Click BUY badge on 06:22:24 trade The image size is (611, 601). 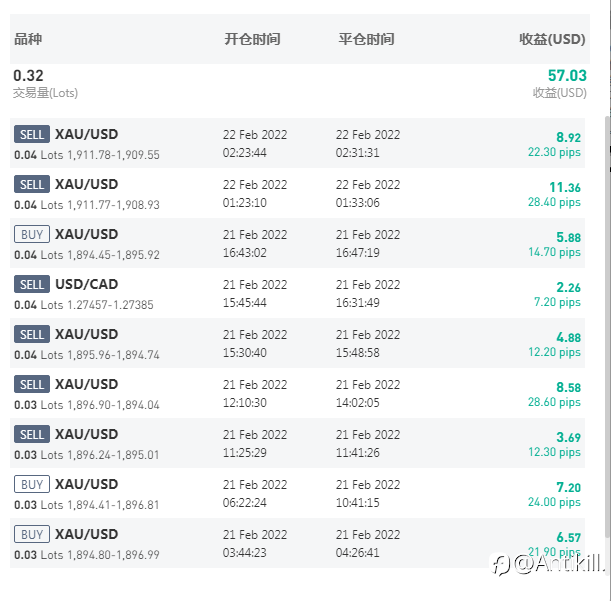tap(32, 484)
